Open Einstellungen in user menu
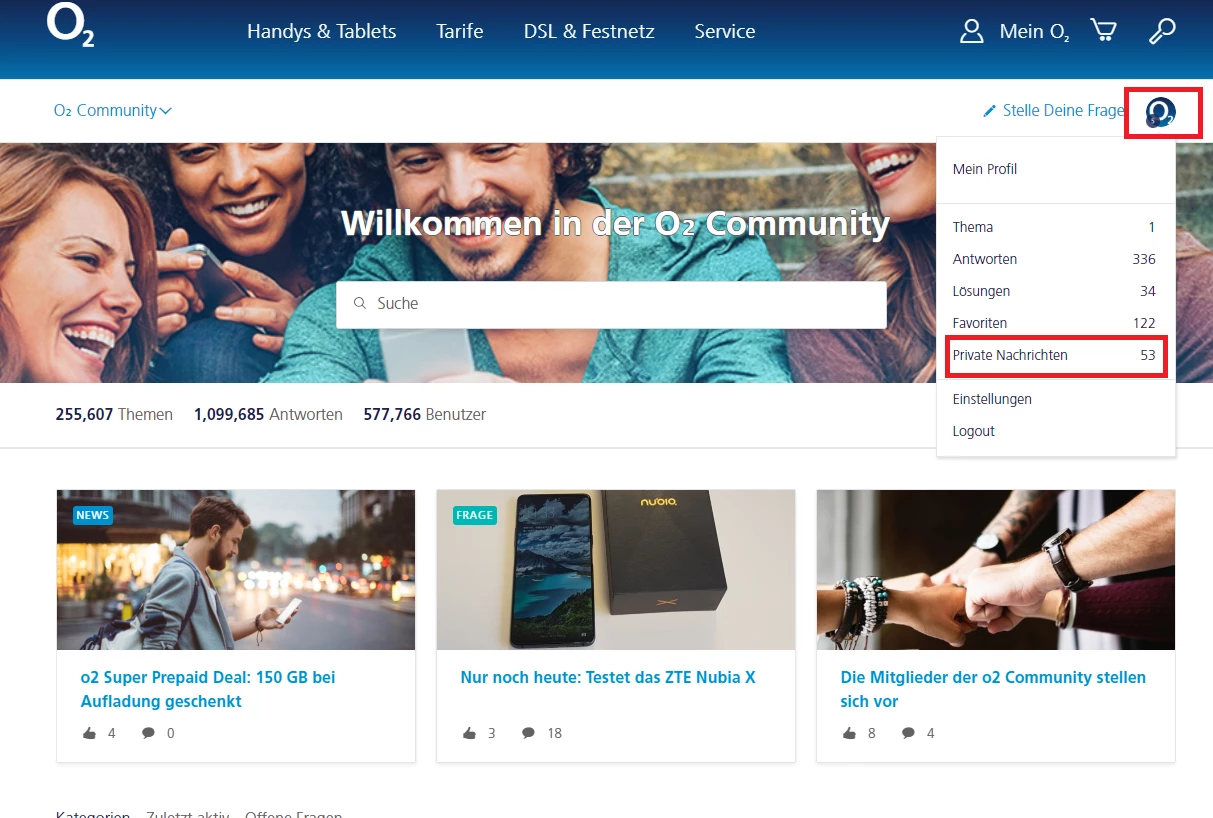Screen dimensions: 1213x818 [992, 399]
